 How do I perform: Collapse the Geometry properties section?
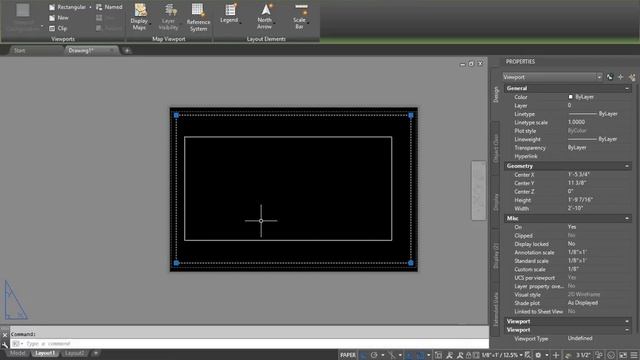(627, 166)
